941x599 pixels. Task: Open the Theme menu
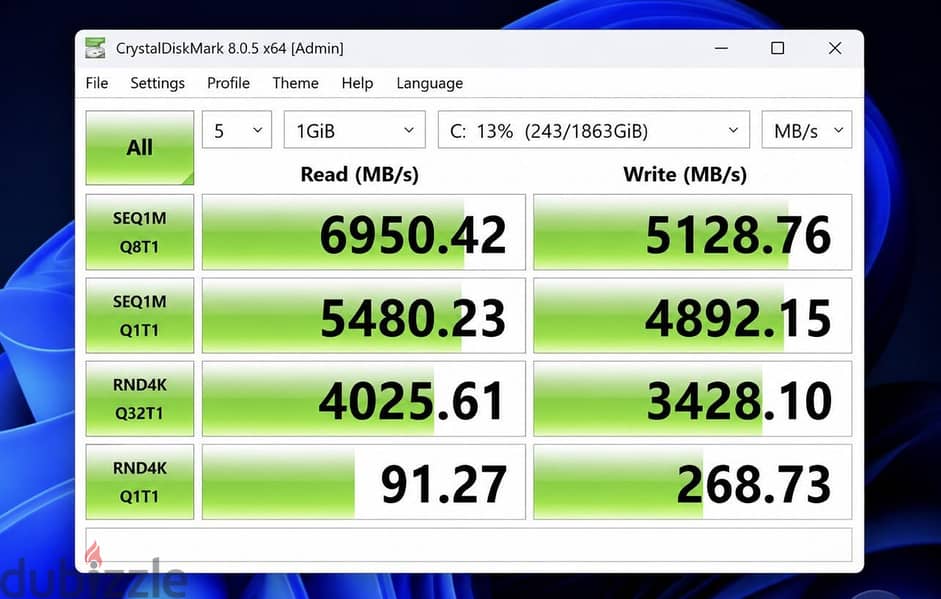coord(295,83)
